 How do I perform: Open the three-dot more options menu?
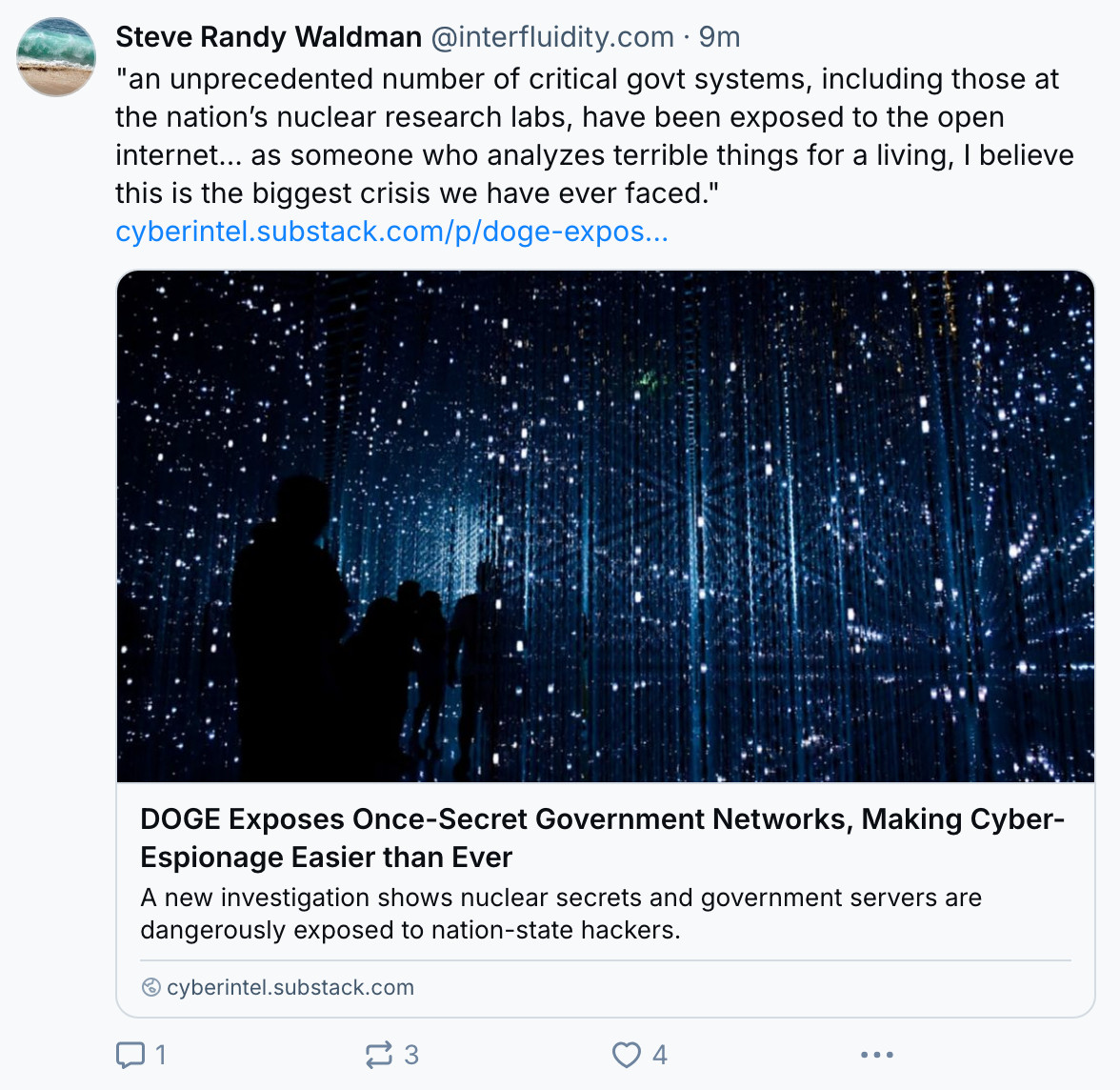(876, 1055)
